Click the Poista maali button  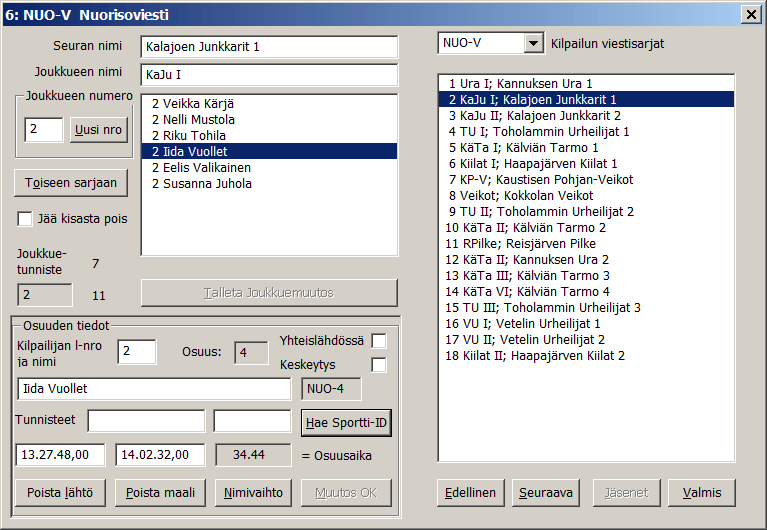160,492
